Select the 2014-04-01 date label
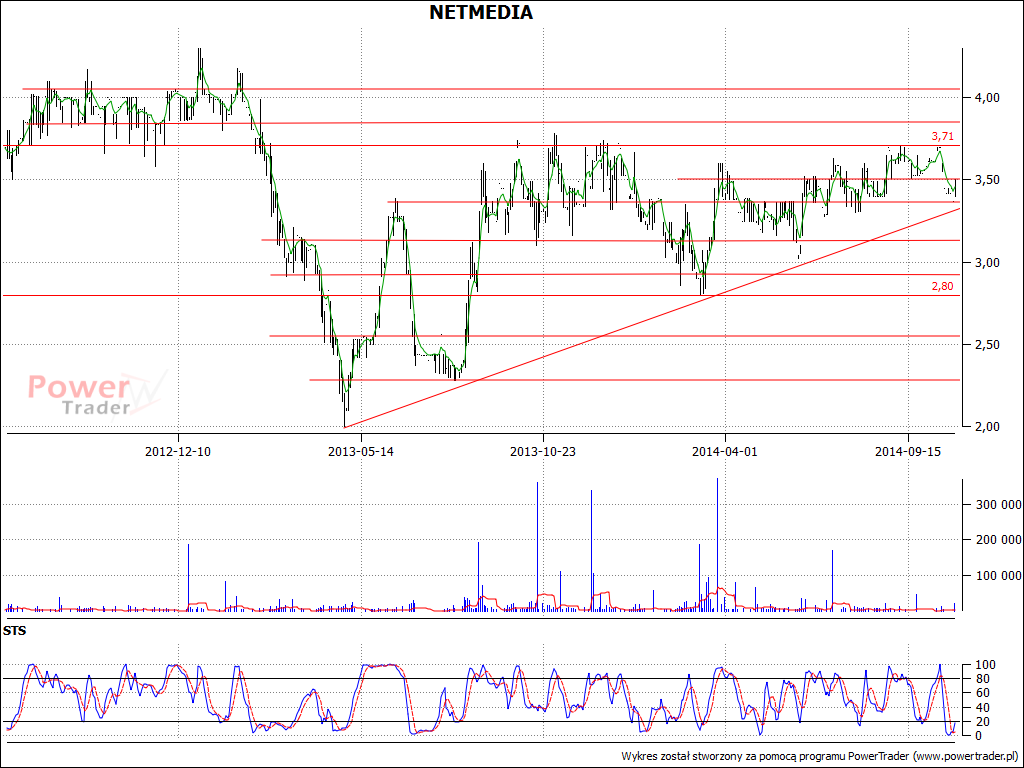The height and width of the screenshot is (768, 1024). tap(725, 451)
